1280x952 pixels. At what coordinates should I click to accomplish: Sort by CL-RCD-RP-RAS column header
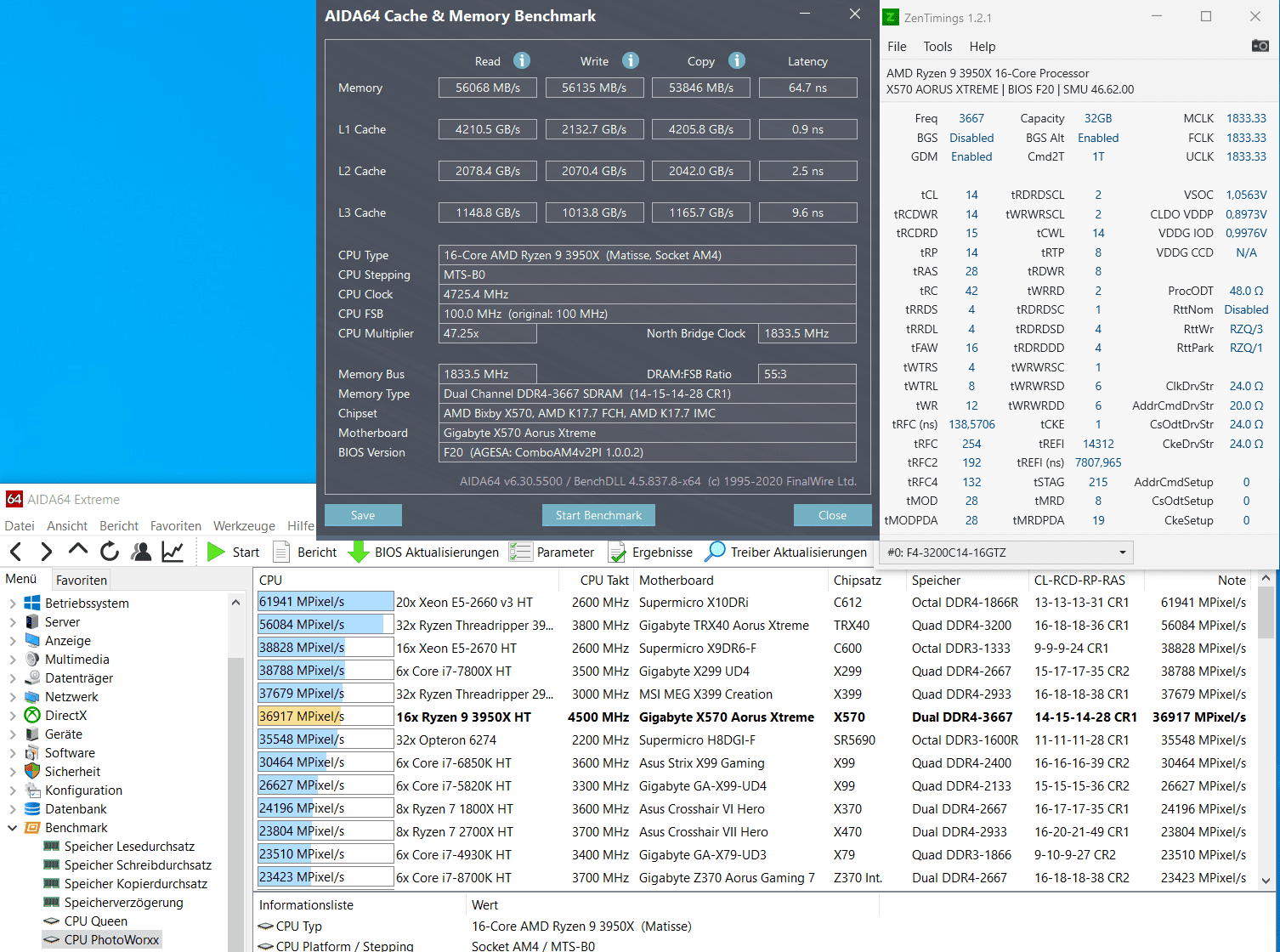(x=1087, y=580)
